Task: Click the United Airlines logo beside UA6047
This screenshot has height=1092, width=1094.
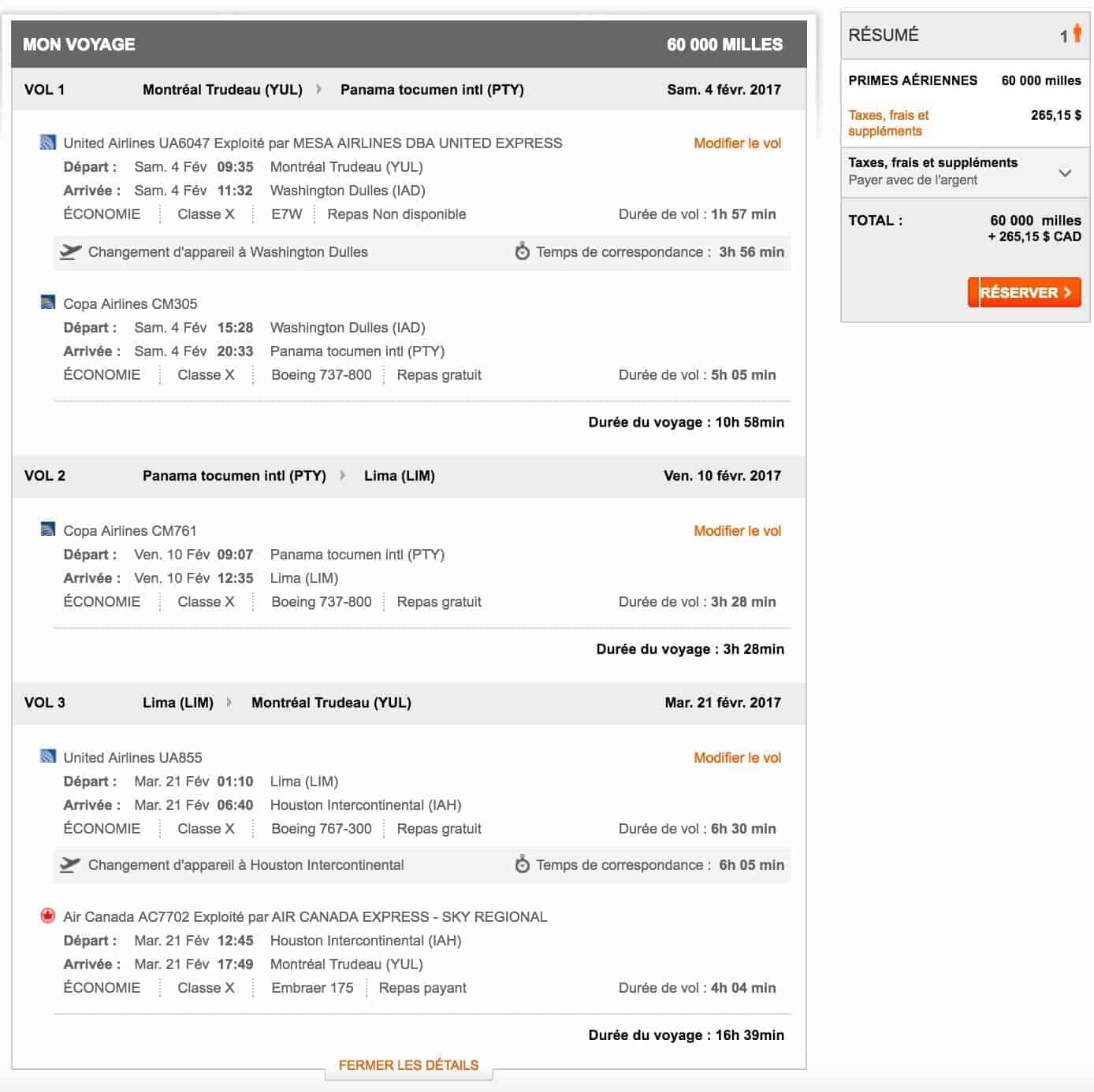Action: tap(48, 143)
